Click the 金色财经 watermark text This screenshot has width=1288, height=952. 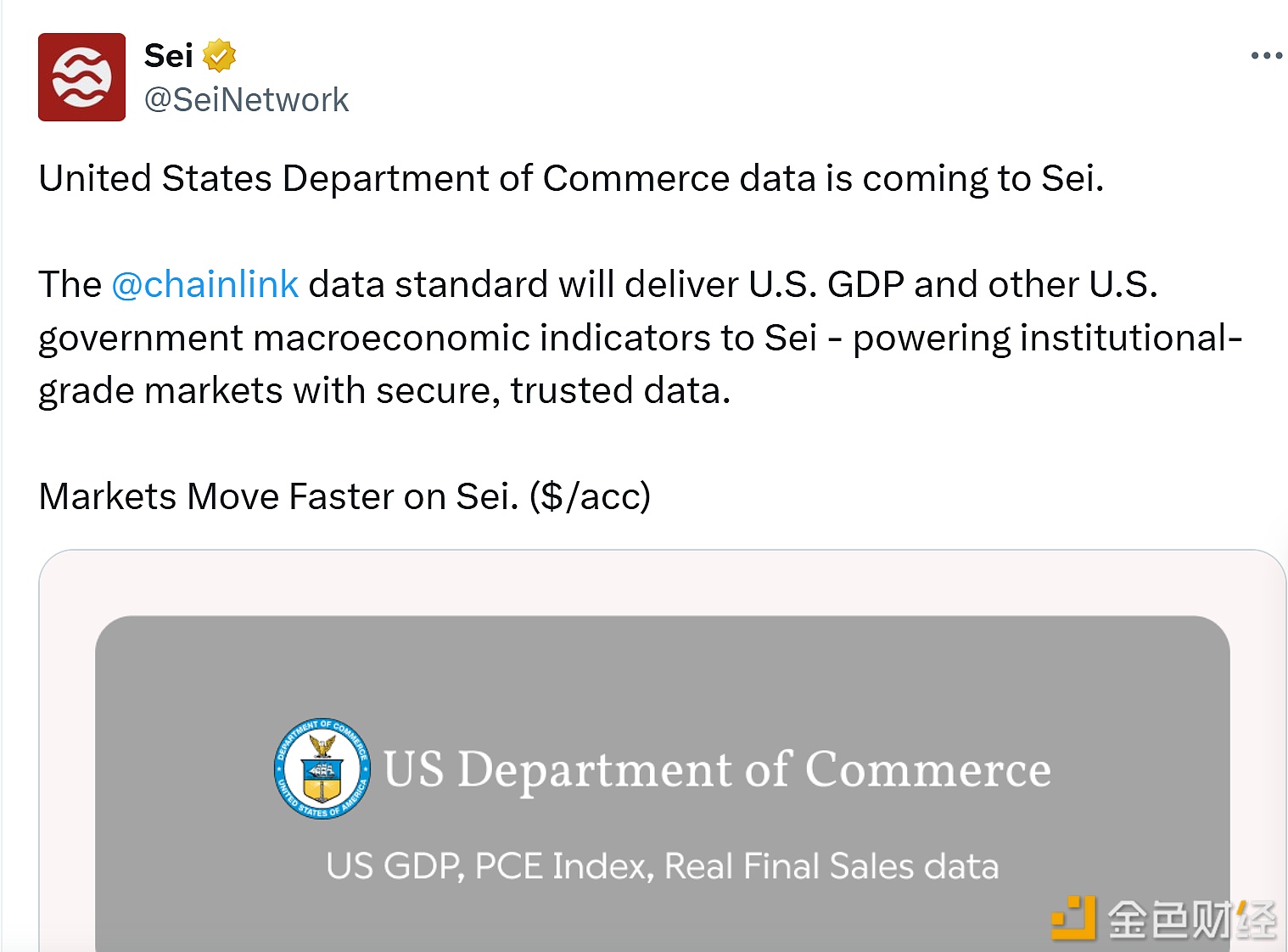pyautogui.click(x=1192, y=920)
